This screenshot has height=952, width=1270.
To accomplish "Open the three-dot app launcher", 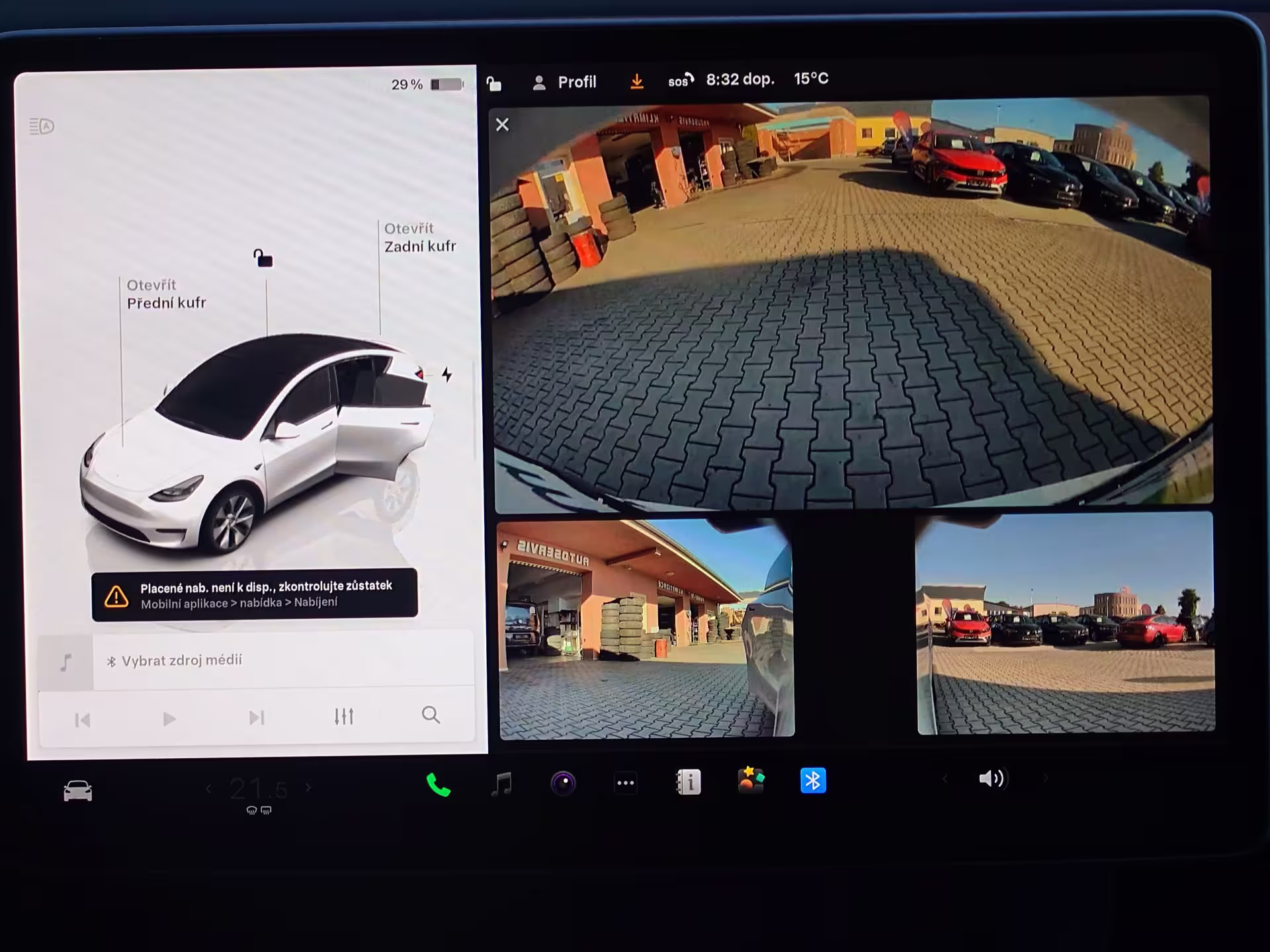I will coord(625,783).
